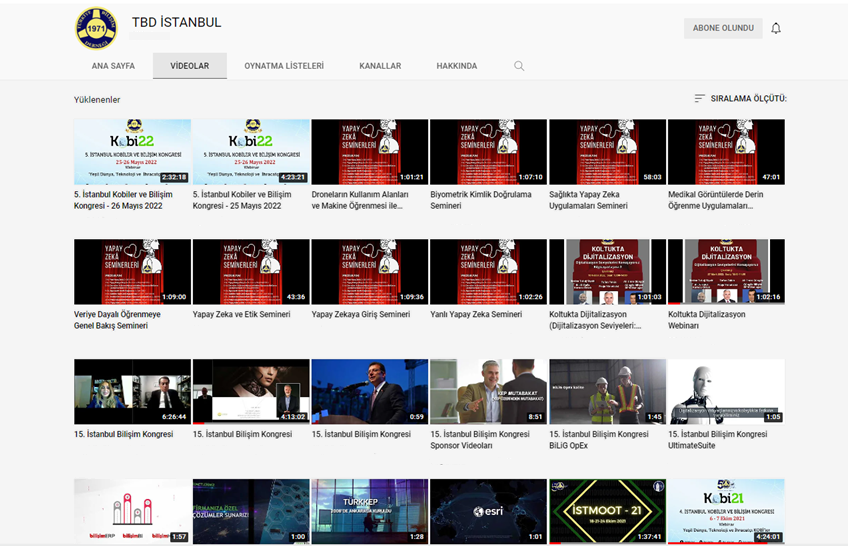
Task: Play the İSTMOOT - 21 video thumbnail
Action: [x=606, y=511]
